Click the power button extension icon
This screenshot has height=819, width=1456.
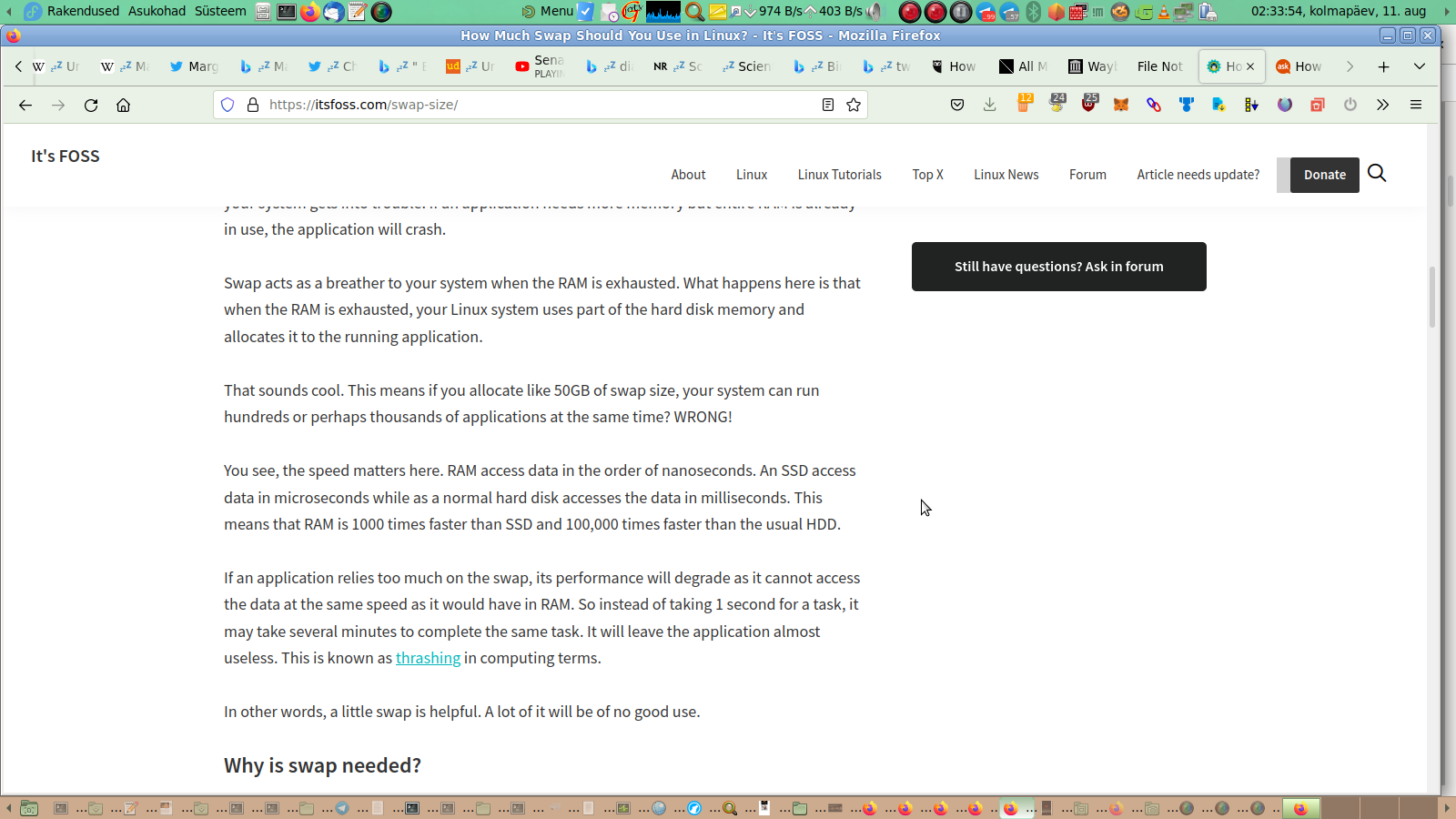click(x=1350, y=105)
